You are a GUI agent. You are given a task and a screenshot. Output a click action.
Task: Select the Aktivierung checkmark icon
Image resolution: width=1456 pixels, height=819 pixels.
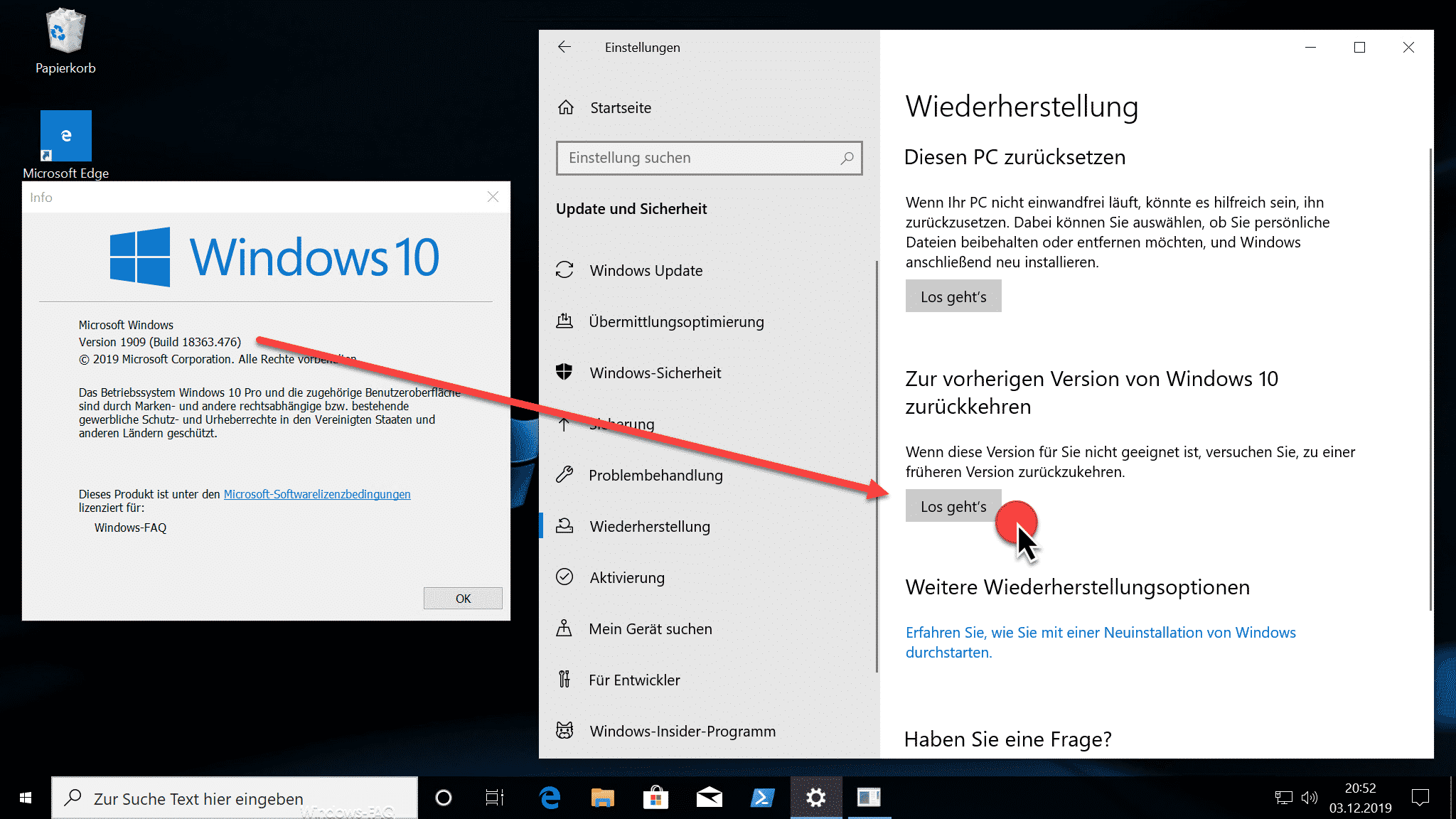point(564,577)
